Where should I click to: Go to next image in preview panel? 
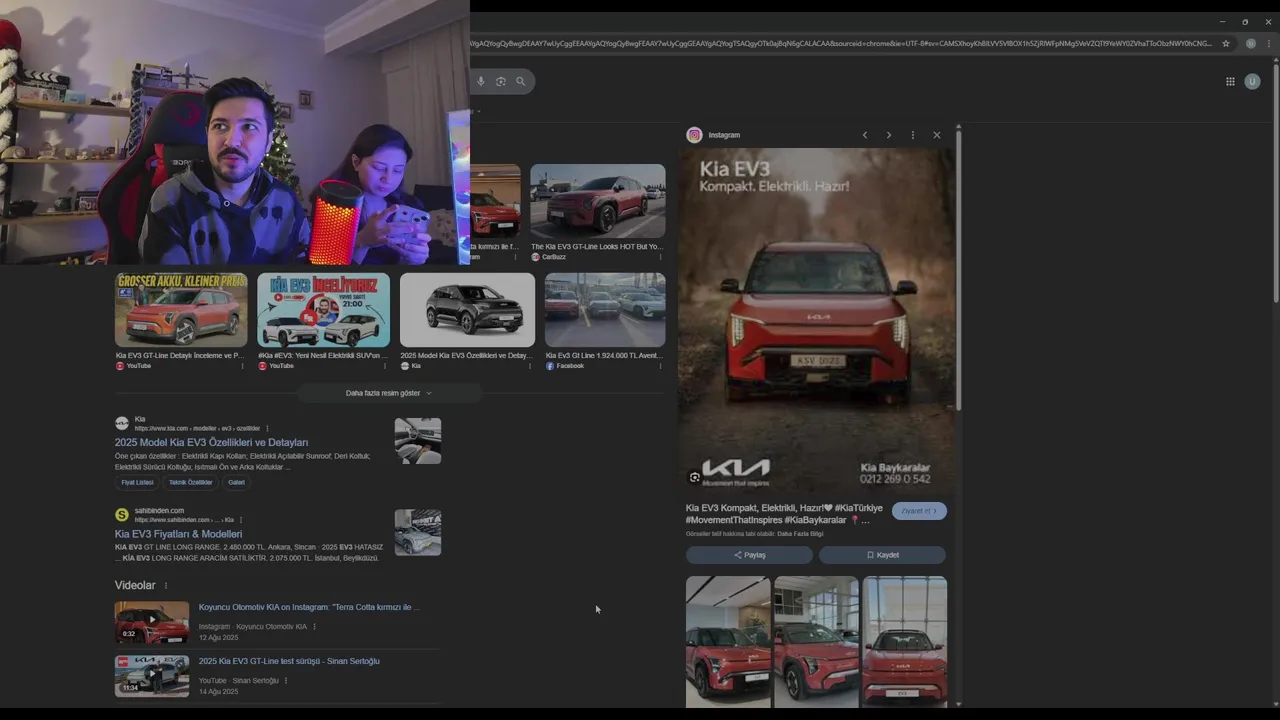[889, 135]
